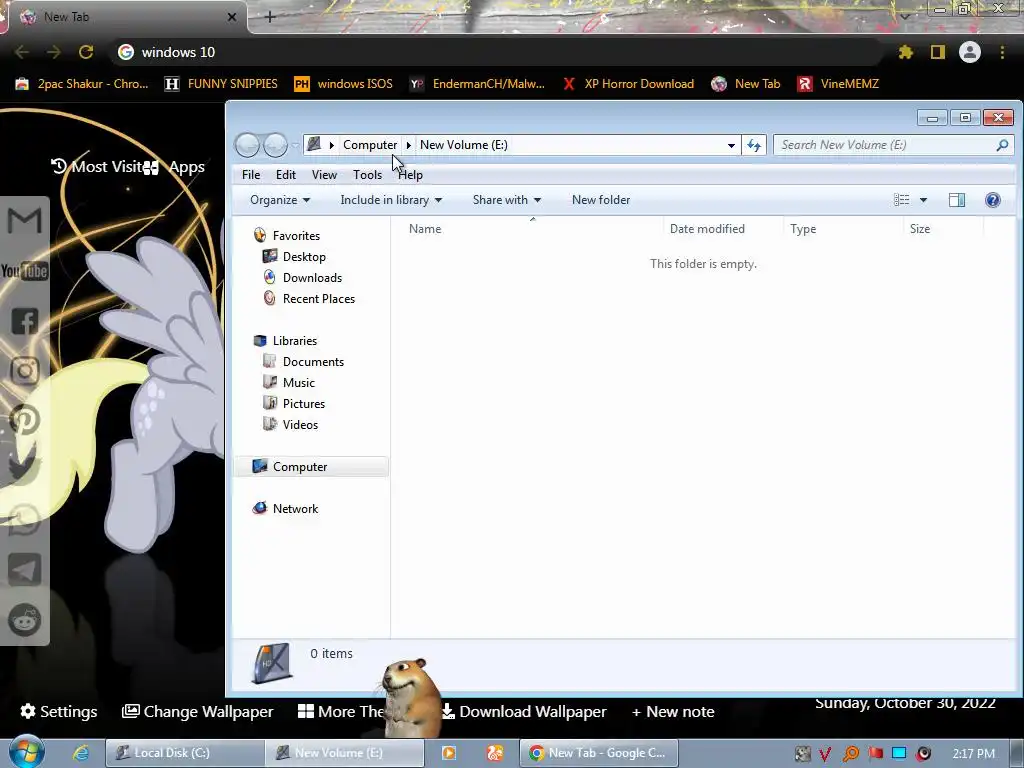Open the view options dropdown arrow

coord(923,200)
